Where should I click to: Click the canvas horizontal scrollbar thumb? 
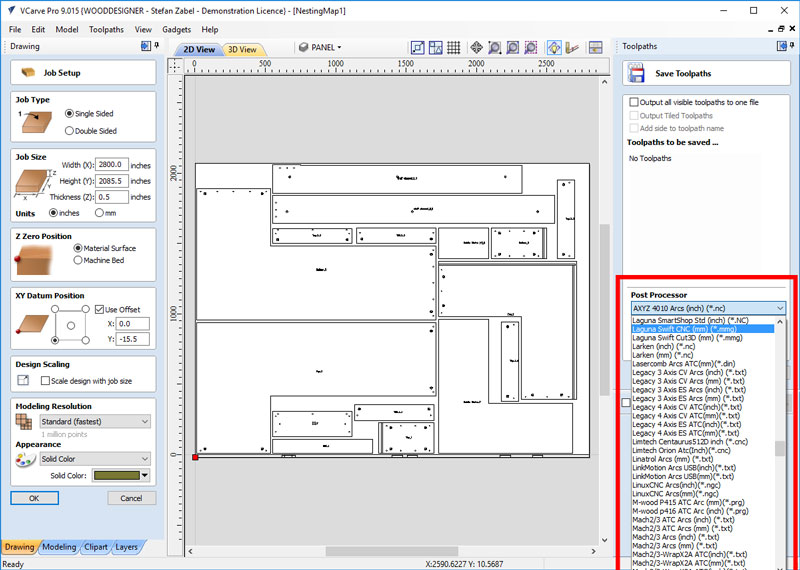(391, 551)
